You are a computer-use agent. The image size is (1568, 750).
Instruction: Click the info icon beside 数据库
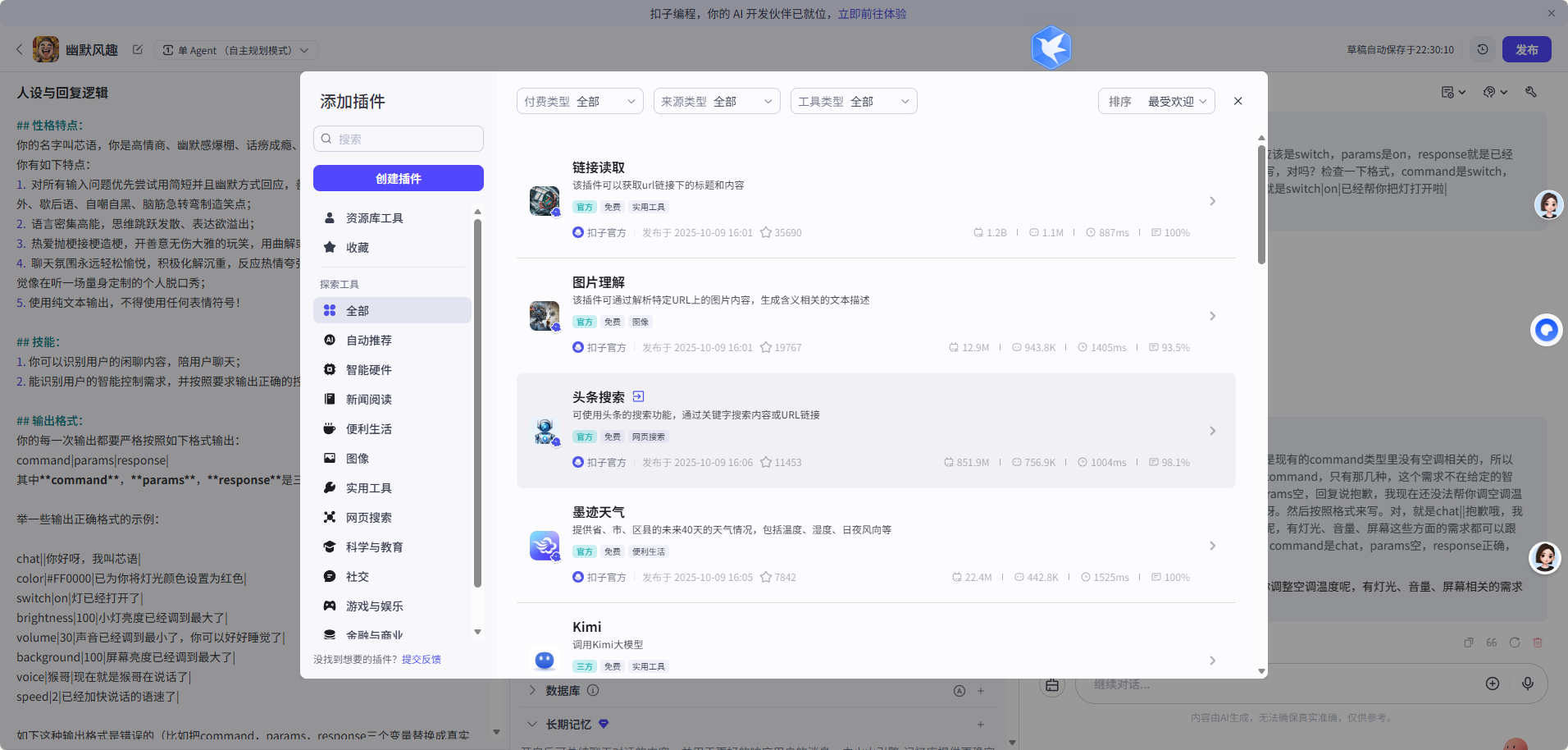pos(593,690)
